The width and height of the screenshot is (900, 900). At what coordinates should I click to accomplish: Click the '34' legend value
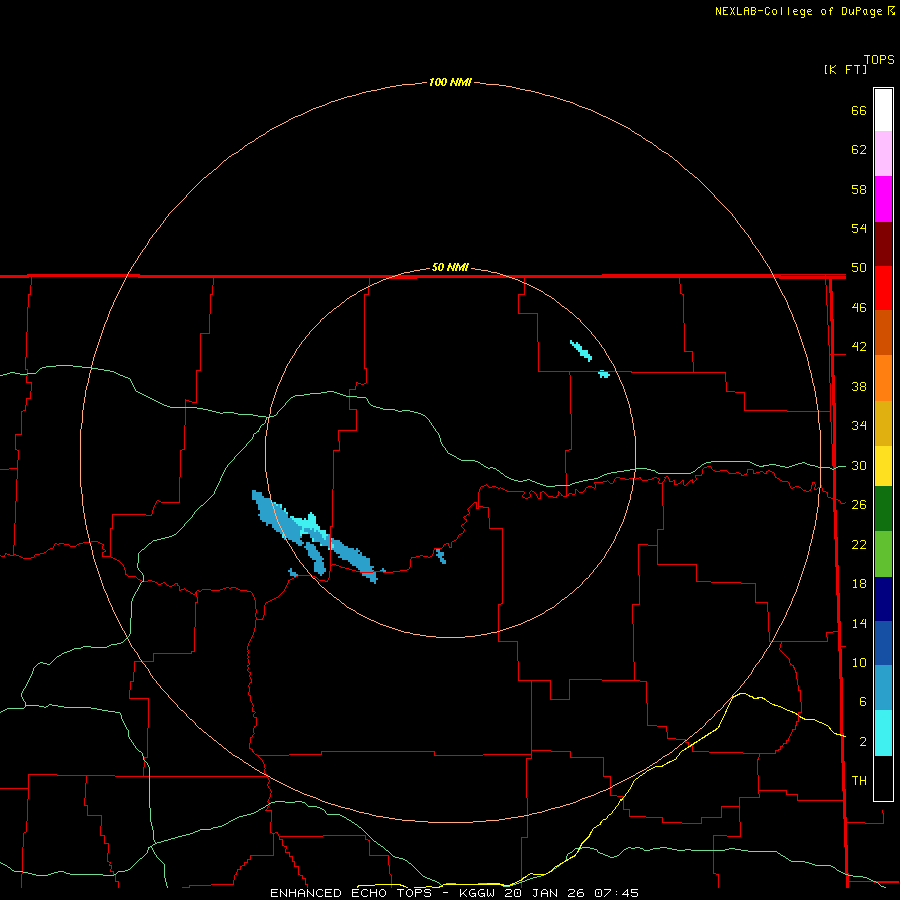point(859,426)
